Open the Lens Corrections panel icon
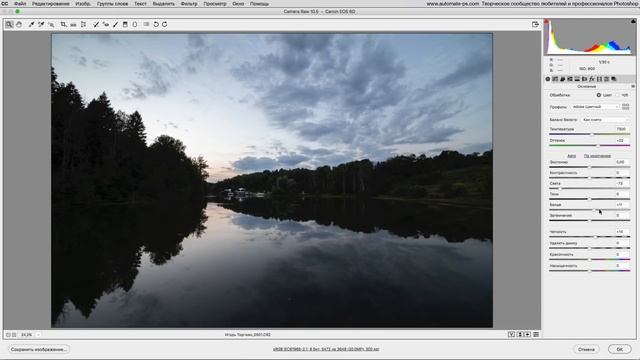The height and width of the screenshot is (360, 640). (x=584, y=79)
